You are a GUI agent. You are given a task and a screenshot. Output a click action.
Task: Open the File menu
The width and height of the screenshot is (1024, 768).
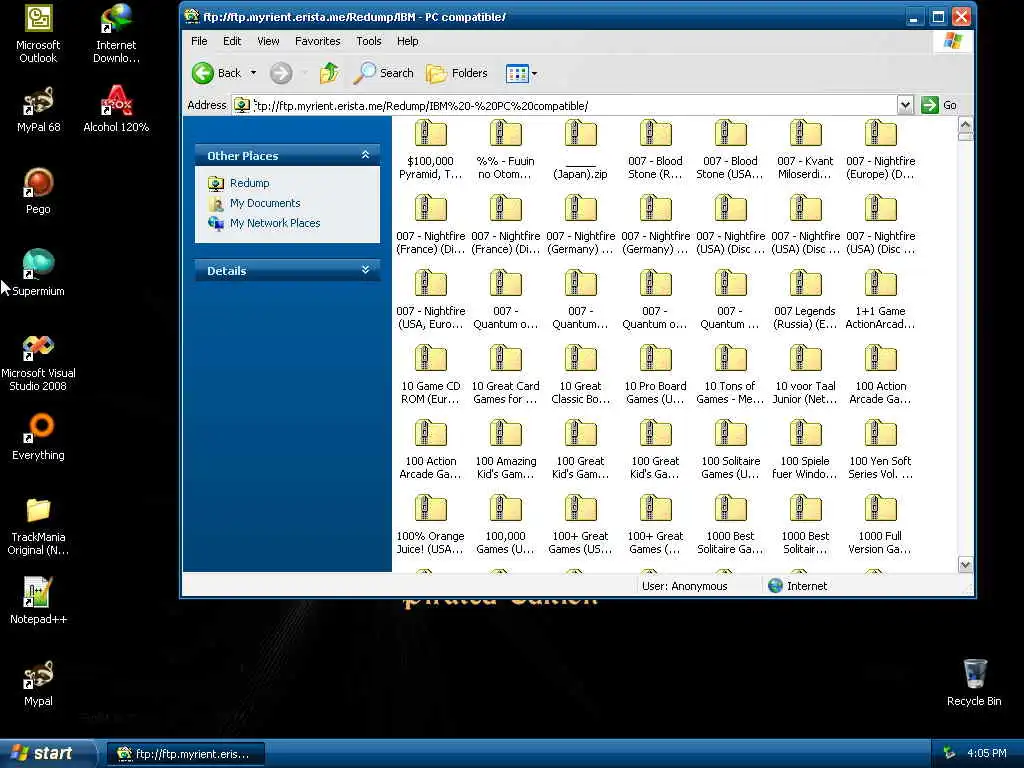[199, 41]
